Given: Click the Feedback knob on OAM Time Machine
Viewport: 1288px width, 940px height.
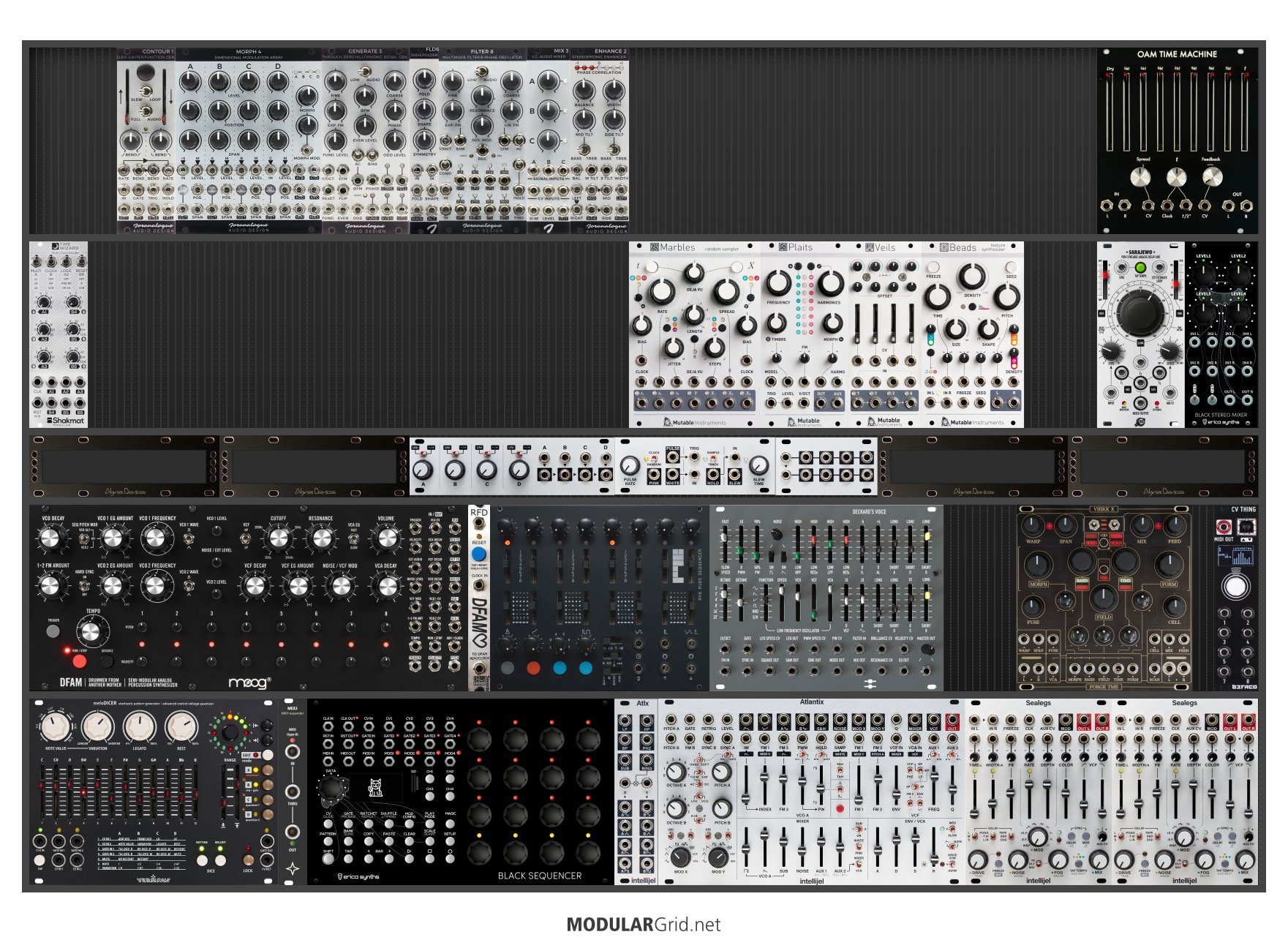Looking at the screenshot, I should [x=1212, y=177].
